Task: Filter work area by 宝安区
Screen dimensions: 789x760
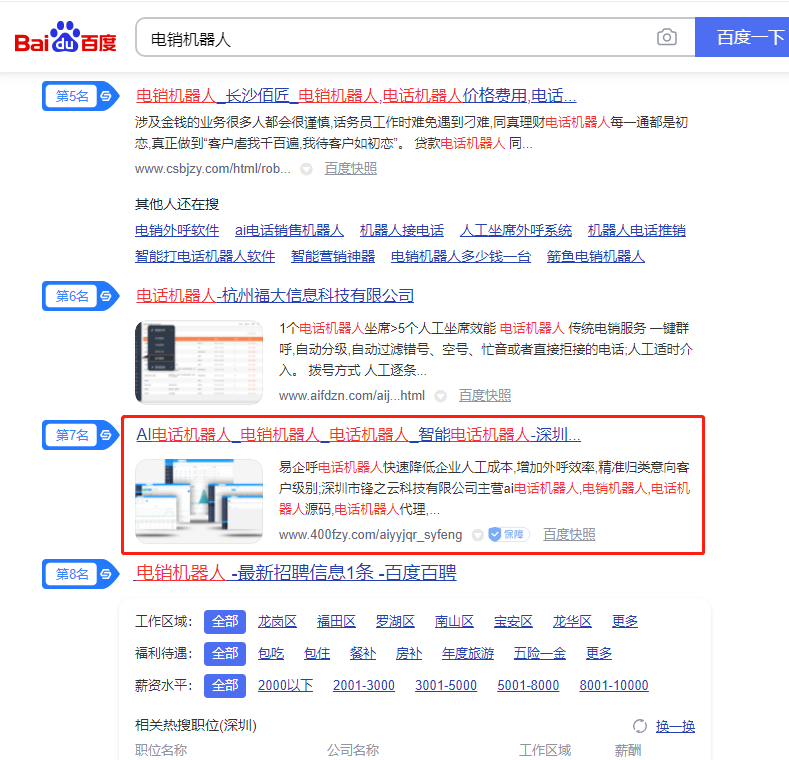Action: (513, 622)
